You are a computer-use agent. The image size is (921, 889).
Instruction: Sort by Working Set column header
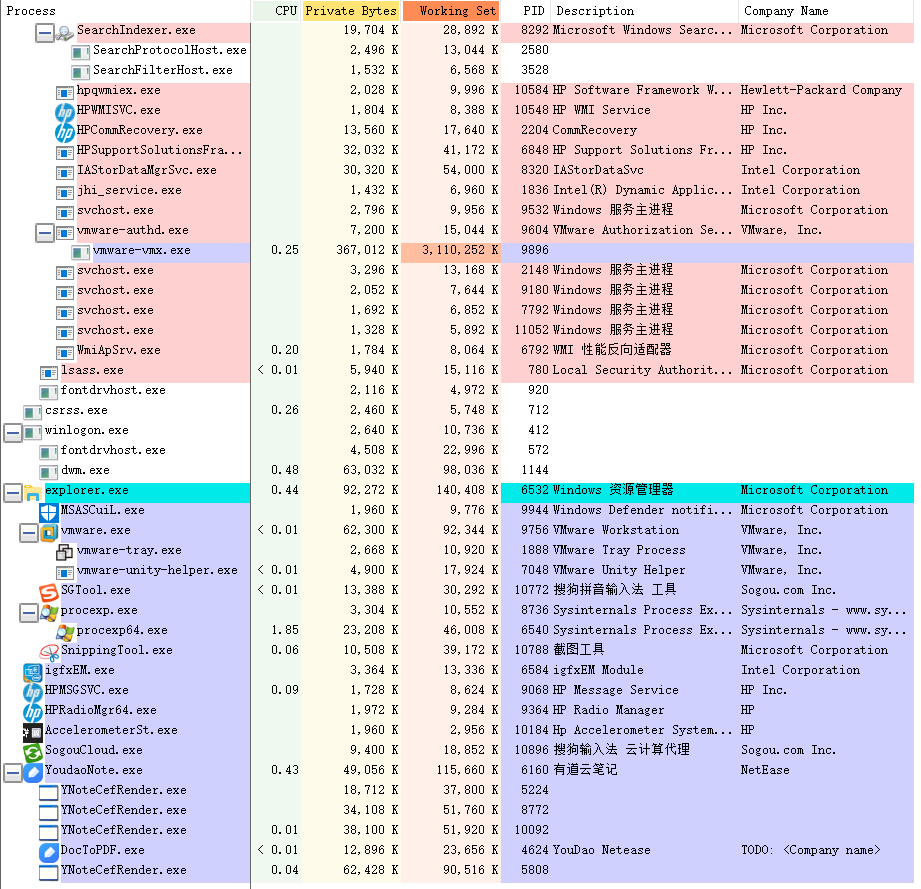(x=451, y=11)
